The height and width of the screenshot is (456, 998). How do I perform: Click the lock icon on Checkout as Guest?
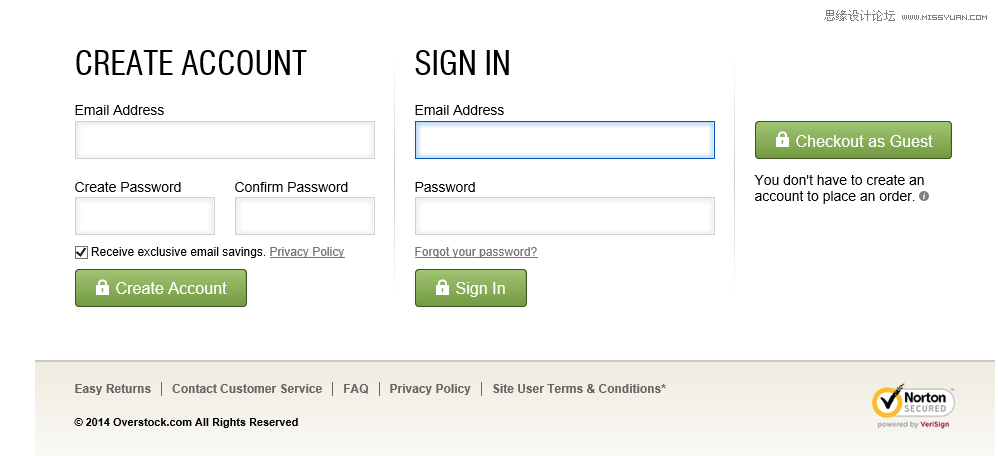782,140
